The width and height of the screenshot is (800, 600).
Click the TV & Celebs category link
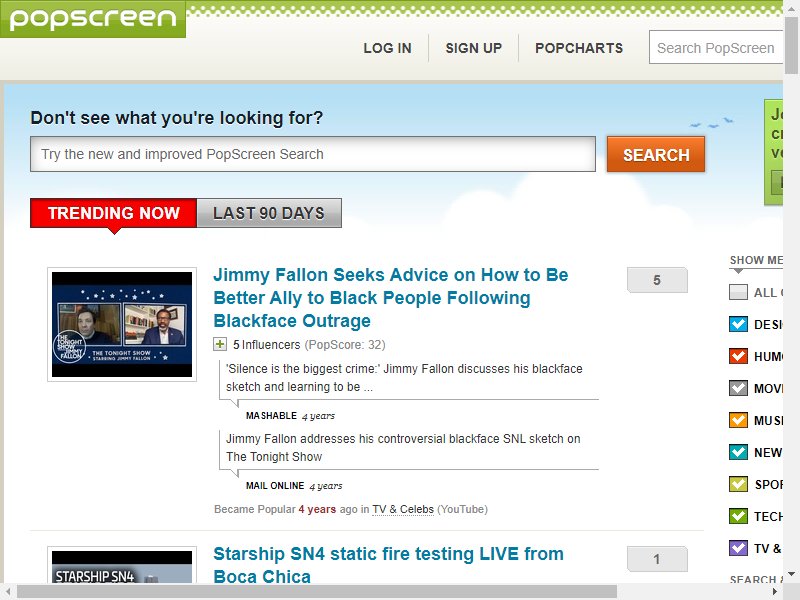[x=403, y=509]
